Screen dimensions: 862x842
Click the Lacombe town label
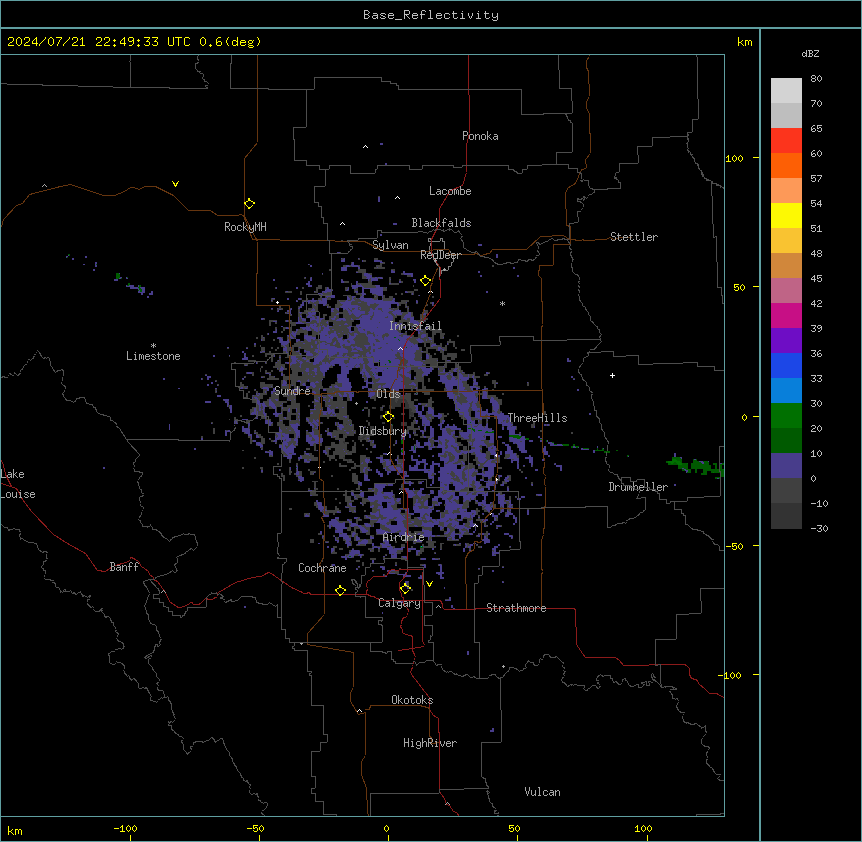pos(450,191)
